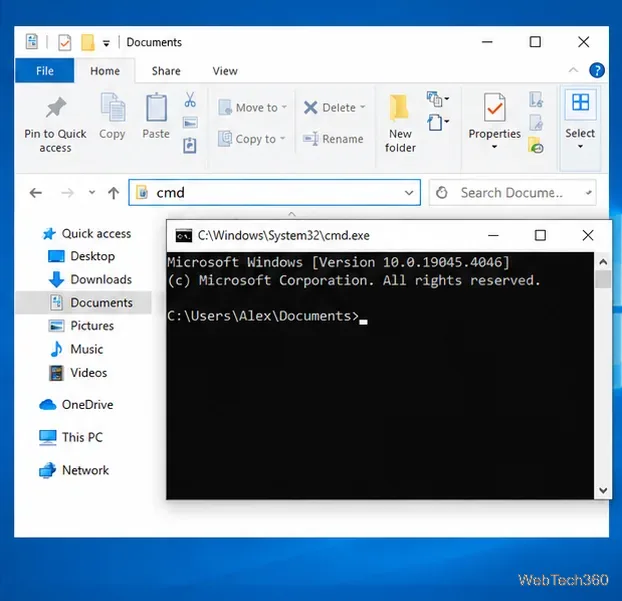
Task: Select This PC in navigation pane
Action: point(71,437)
